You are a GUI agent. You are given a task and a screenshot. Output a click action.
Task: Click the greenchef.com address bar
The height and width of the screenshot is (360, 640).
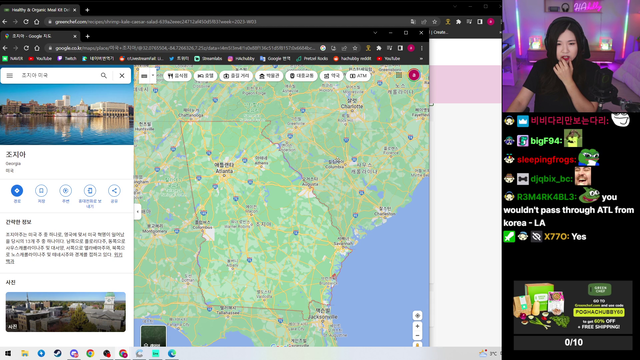(x=229, y=22)
